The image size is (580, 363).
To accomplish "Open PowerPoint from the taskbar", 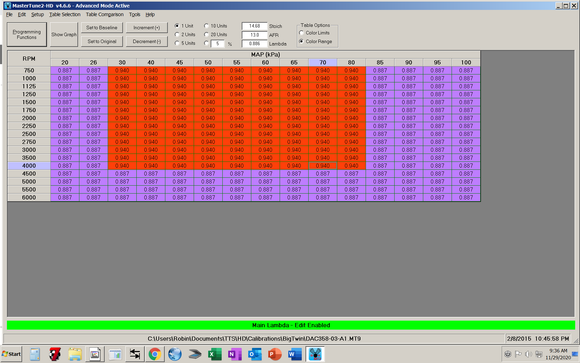I will coord(274,354).
